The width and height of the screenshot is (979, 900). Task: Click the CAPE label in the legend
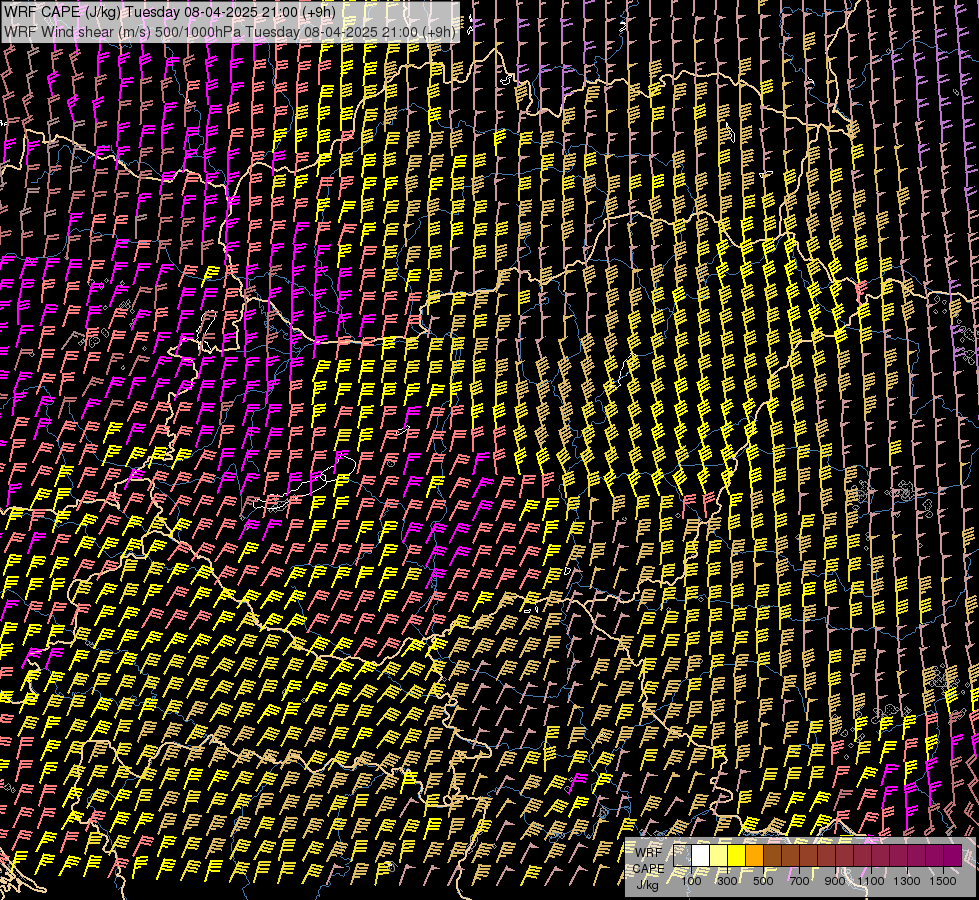pos(649,869)
